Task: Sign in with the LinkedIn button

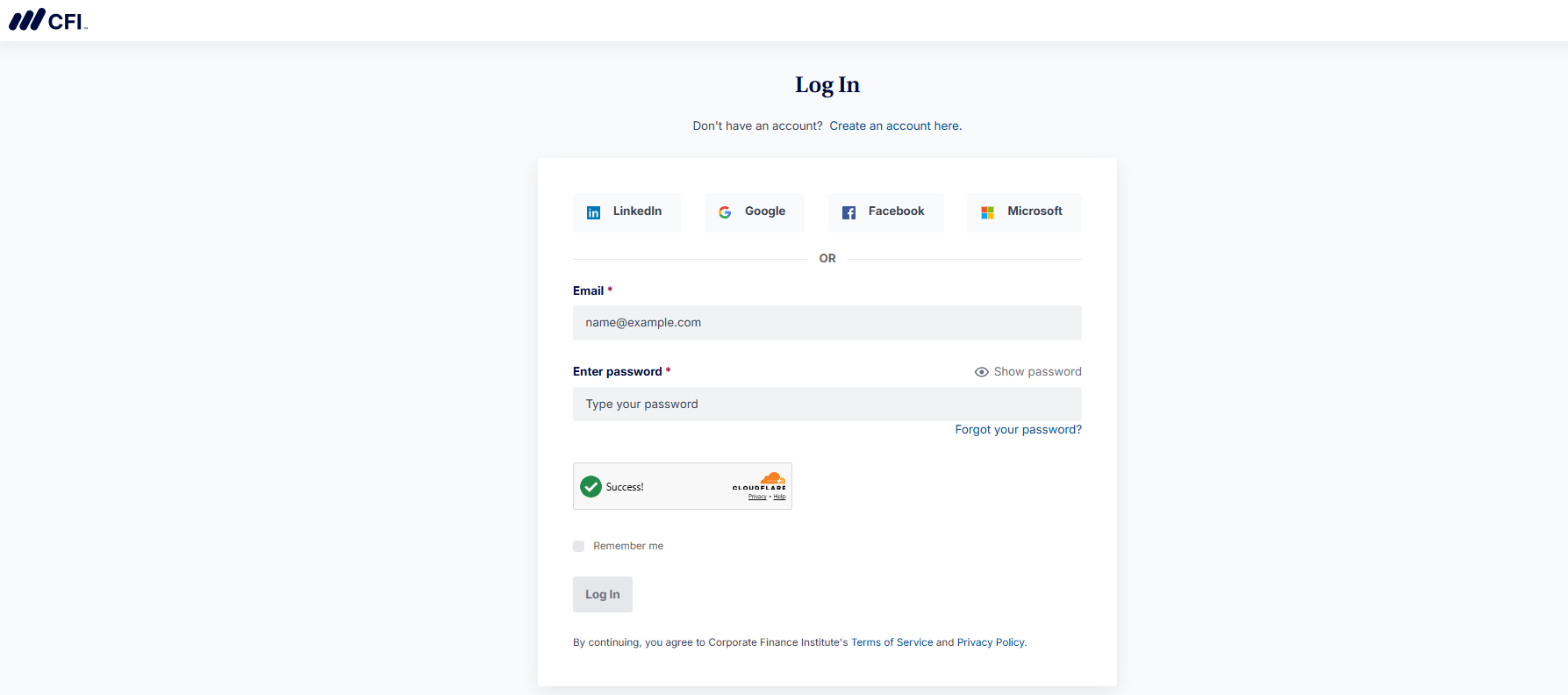Action: coord(626,212)
